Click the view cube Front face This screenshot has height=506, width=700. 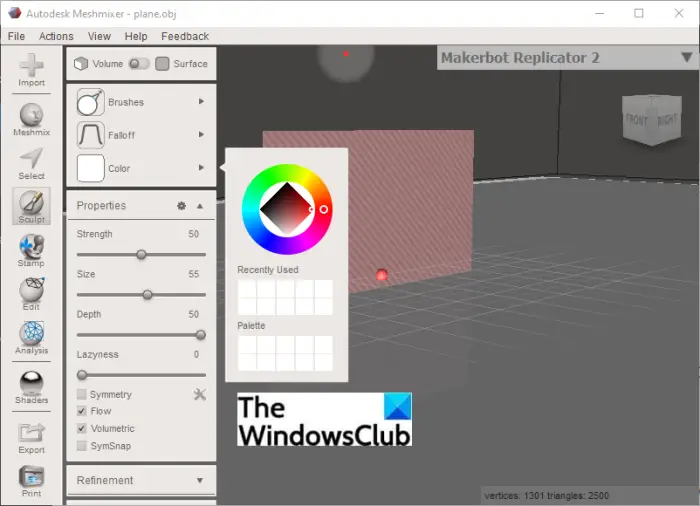click(637, 120)
